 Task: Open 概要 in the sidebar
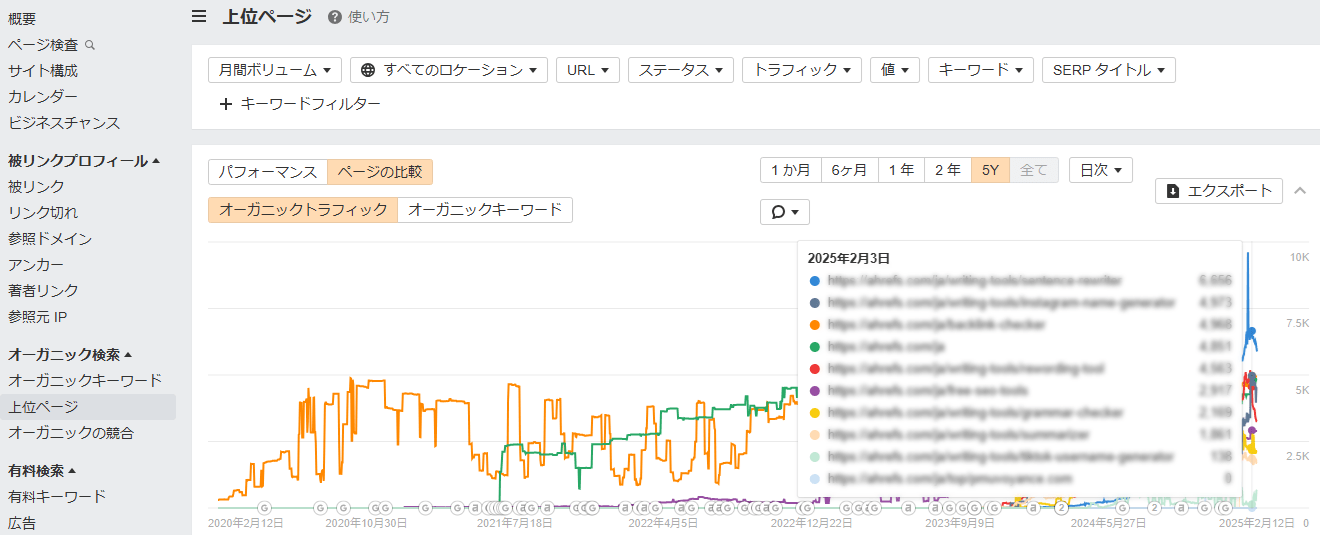point(22,19)
